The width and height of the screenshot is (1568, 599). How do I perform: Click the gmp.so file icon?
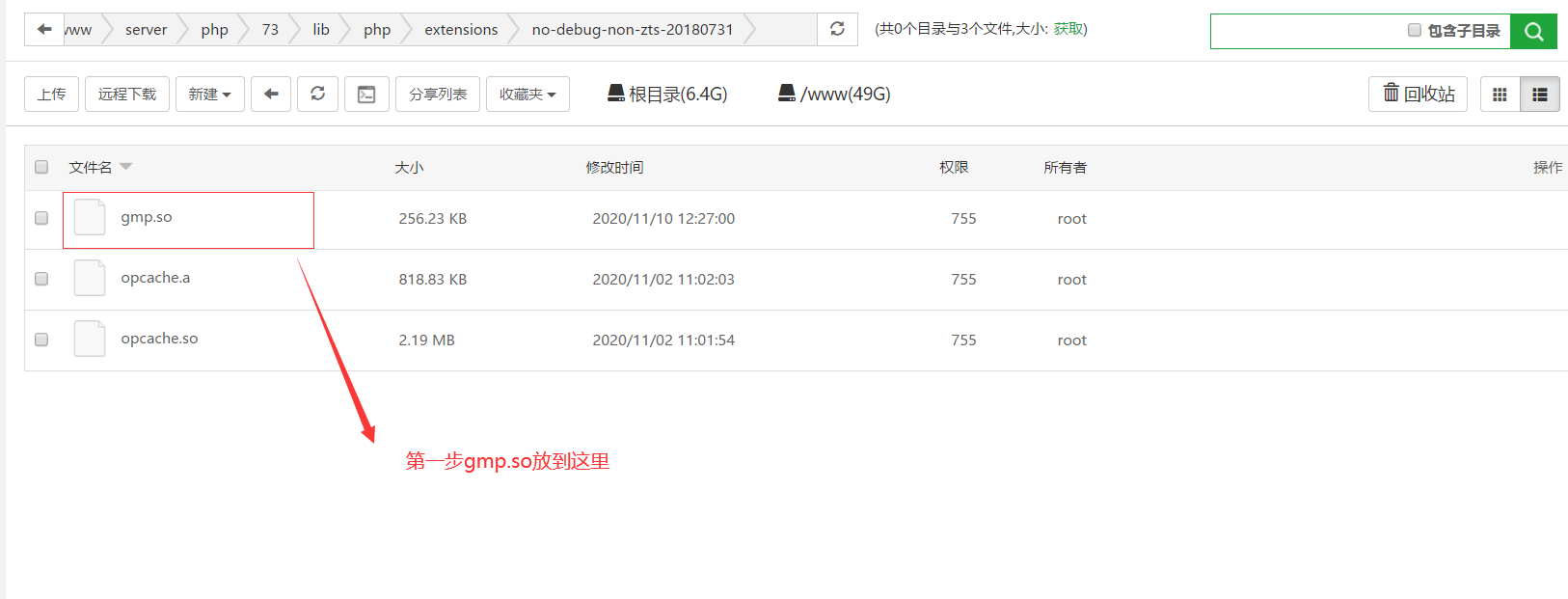click(x=90, y=217)
